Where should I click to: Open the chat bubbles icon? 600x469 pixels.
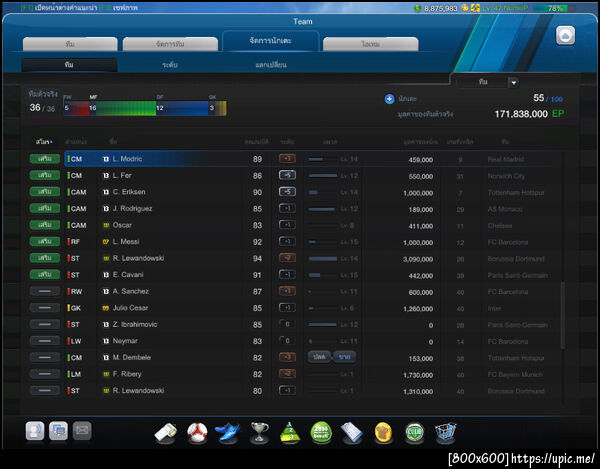58,431
